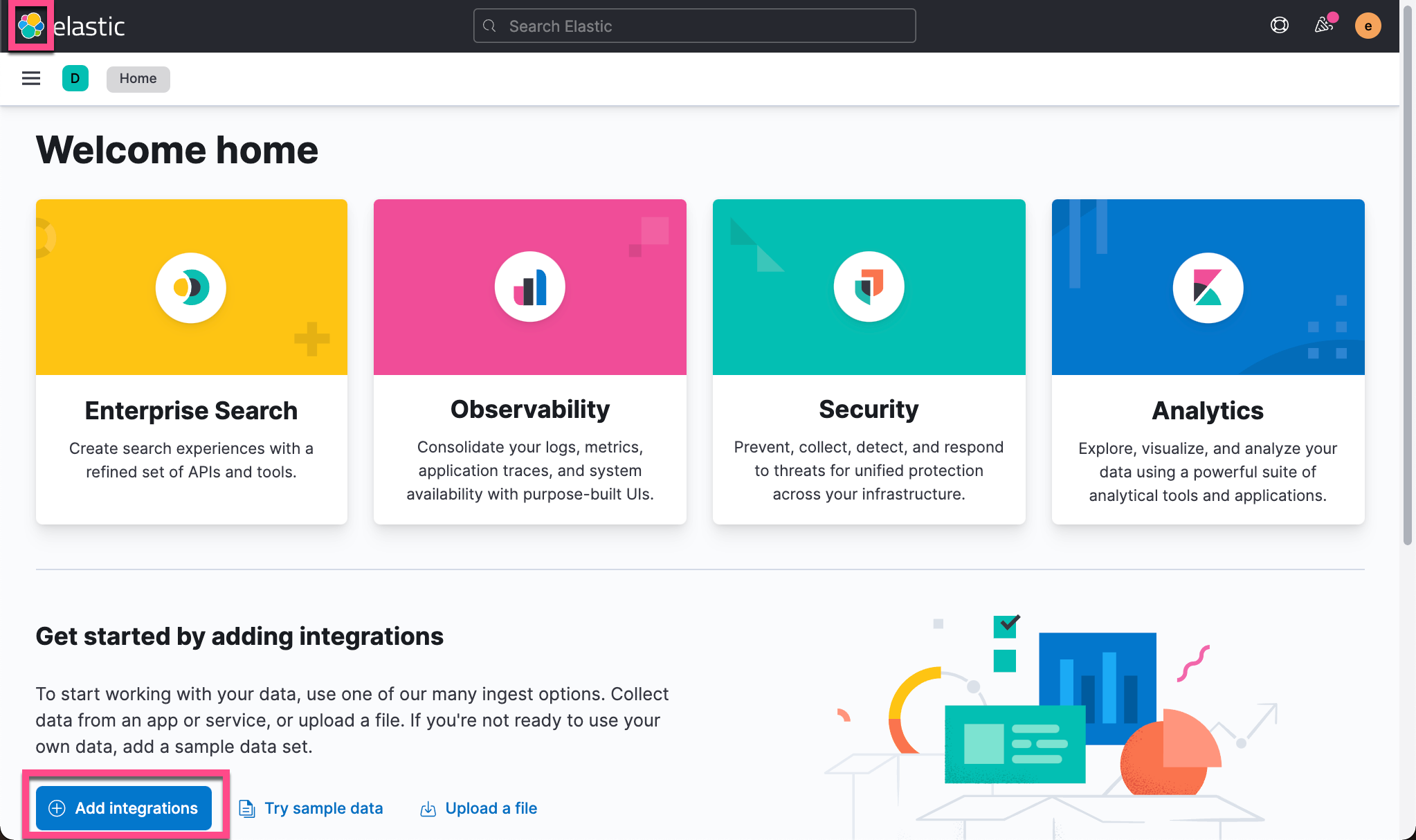Open the newsfeed party-popper notification icon
Screen dimensions: 1416x840
point(1323,26)
